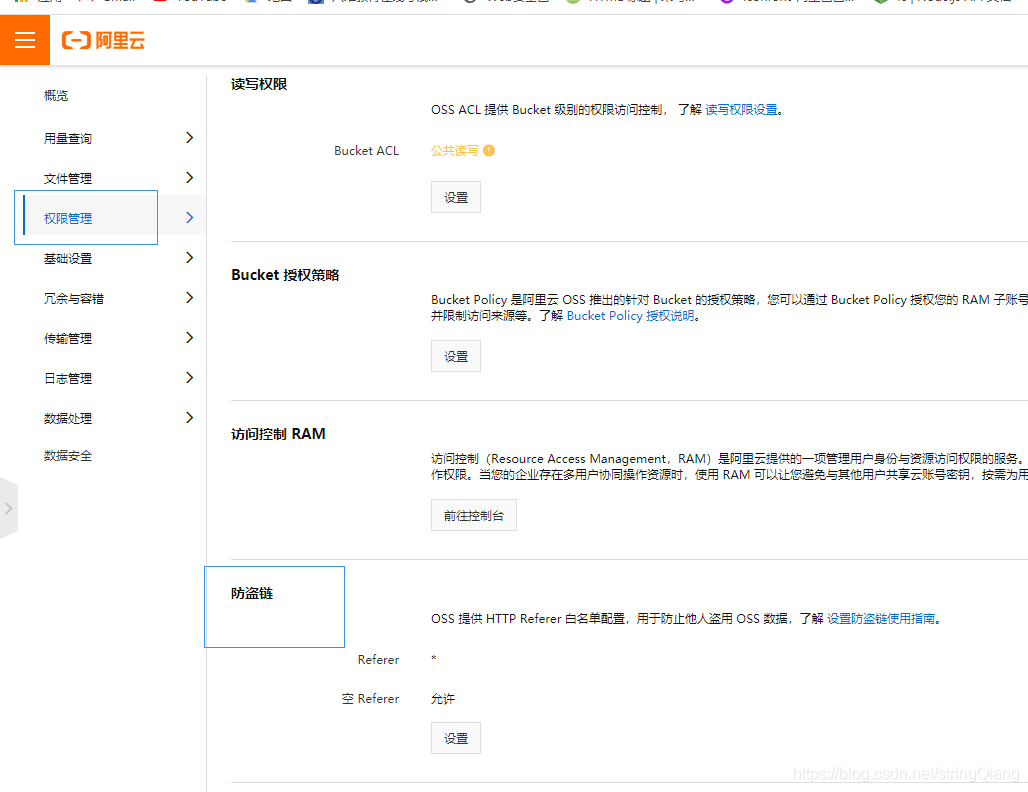Click 前往控制台 button
Image resolution: width=1028 pixels, height=792 pixels.
point(473,515)
